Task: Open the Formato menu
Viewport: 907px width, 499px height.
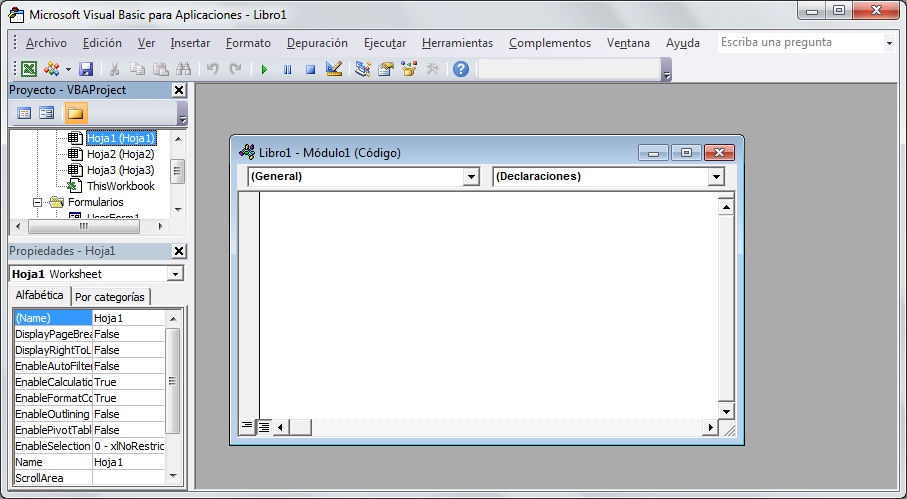Action: tap(248, 43)
